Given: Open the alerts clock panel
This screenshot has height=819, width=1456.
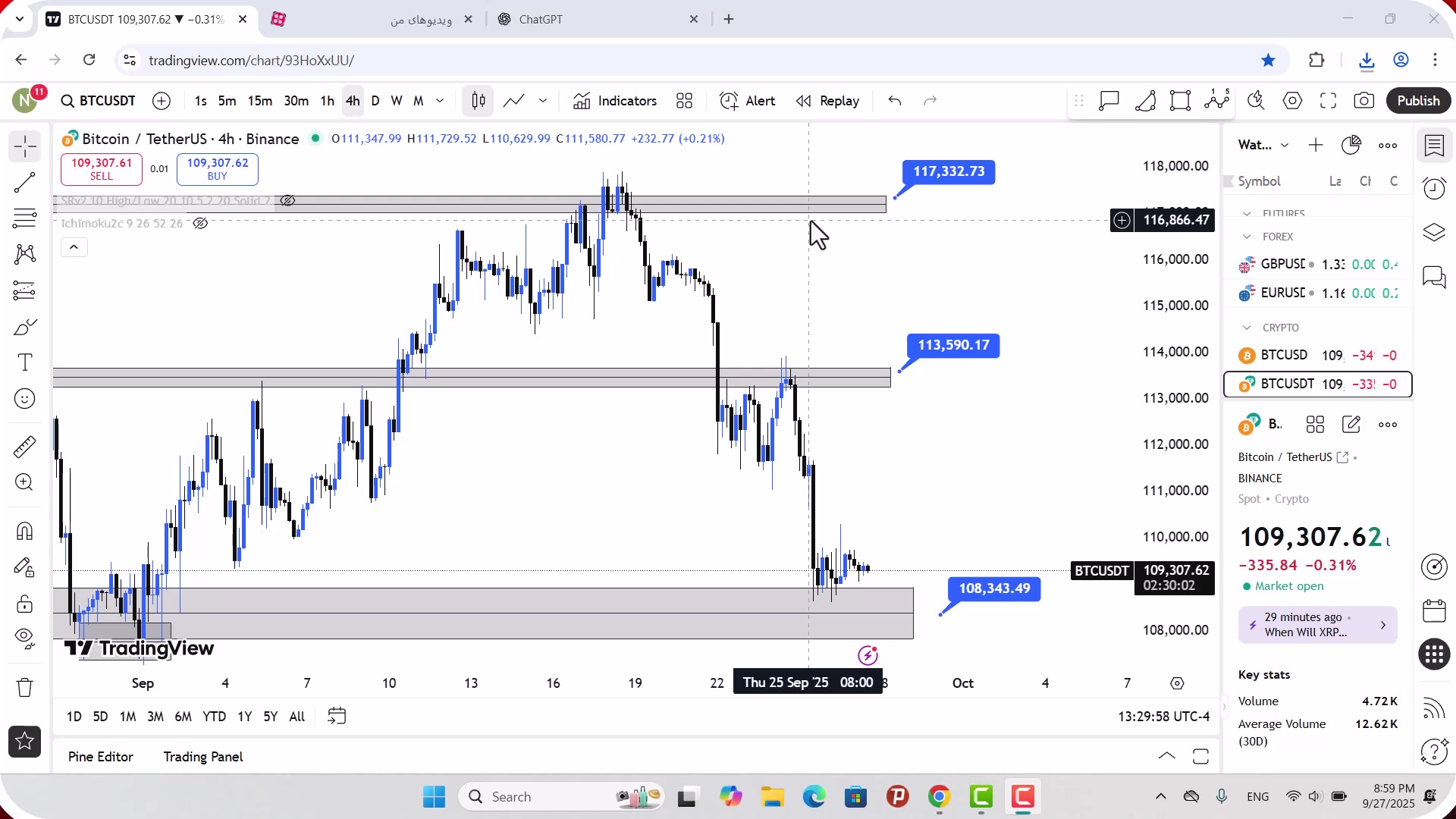Looking at the screenshot, I should pos(1434,188).
